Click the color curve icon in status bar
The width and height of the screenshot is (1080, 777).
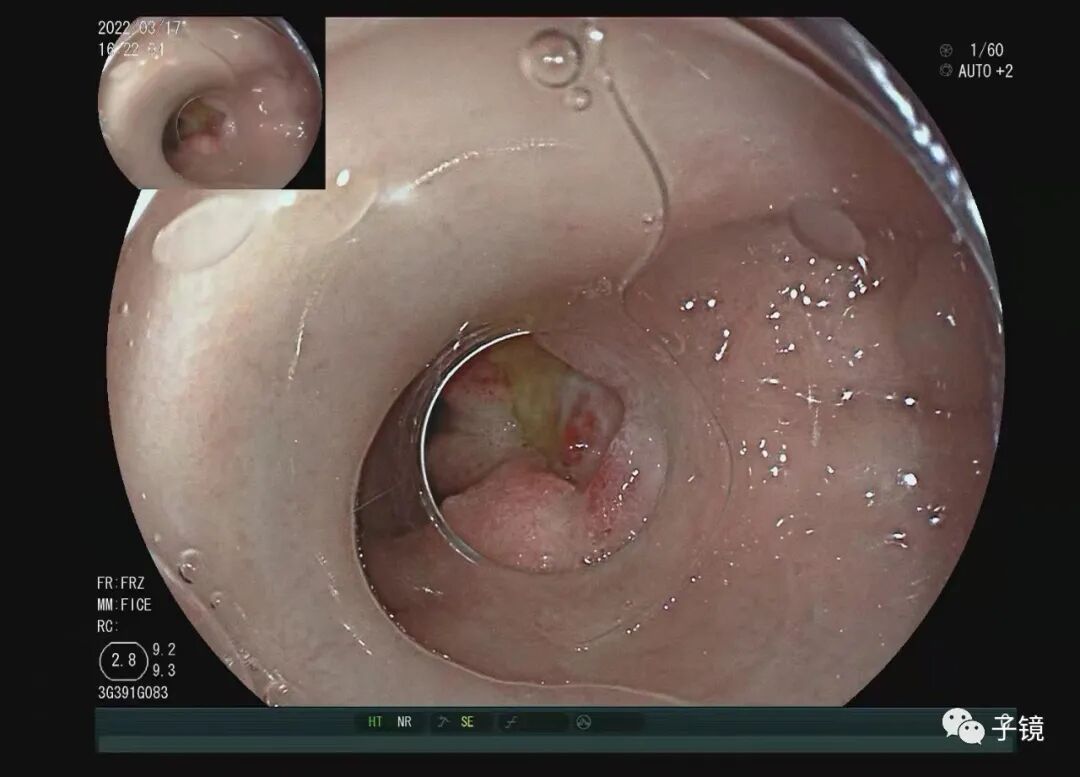coord(511,722)
